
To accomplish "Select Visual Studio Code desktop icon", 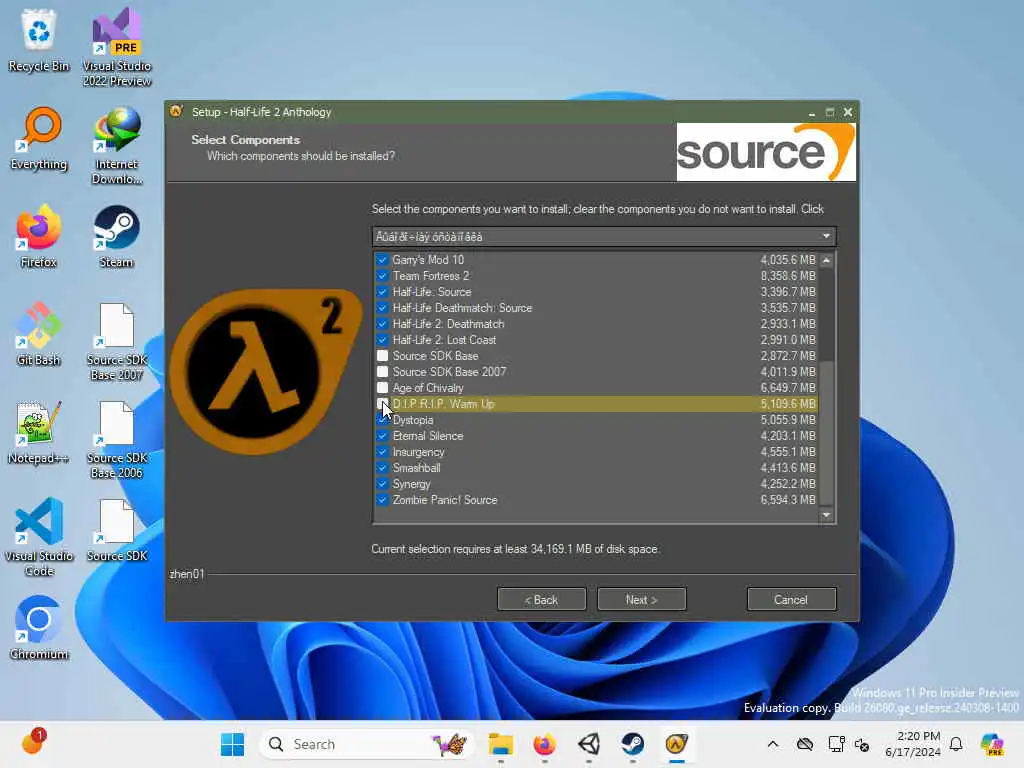I will point(39,537).
